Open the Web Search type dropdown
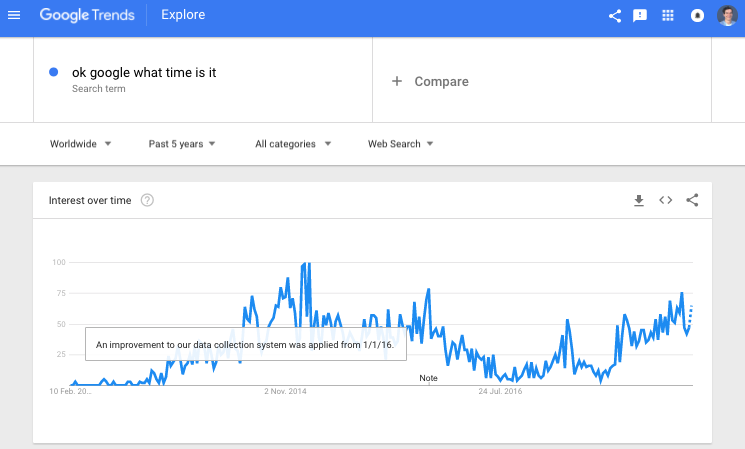745x449 pixels. 401,144
